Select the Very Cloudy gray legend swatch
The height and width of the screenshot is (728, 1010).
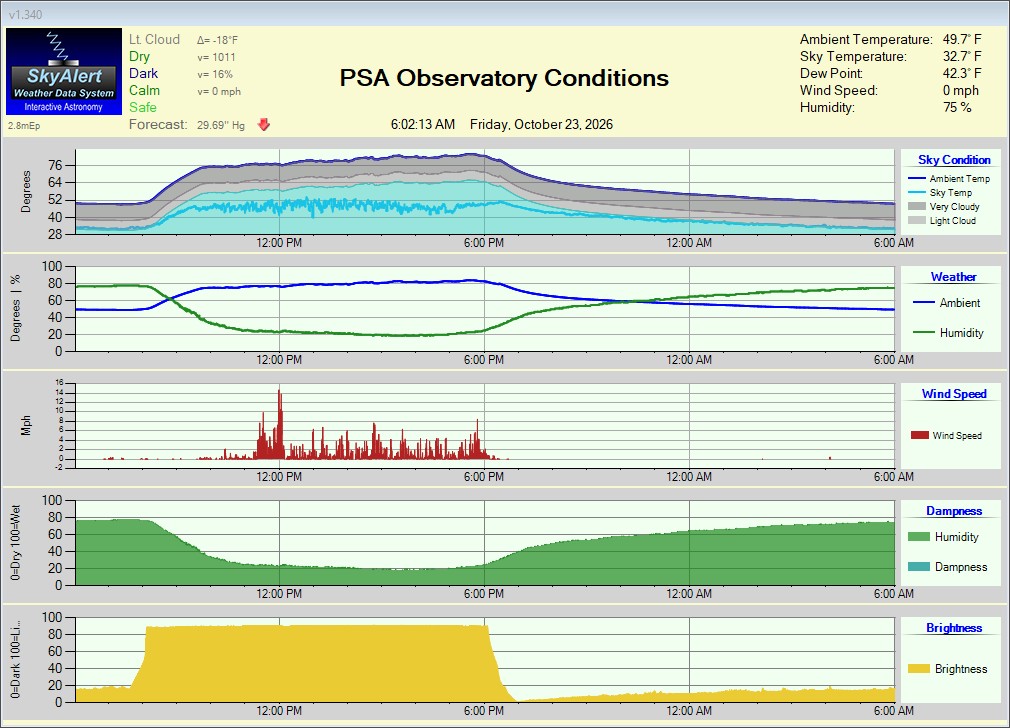(x=917, y=206)
